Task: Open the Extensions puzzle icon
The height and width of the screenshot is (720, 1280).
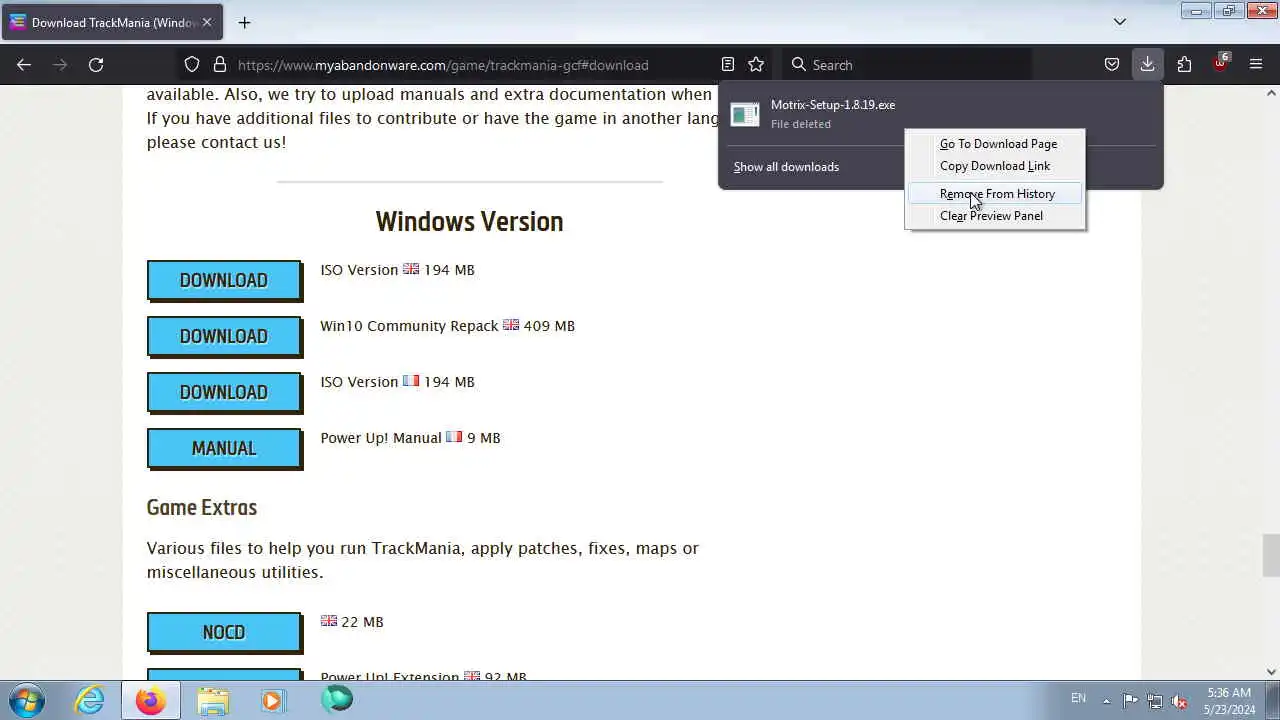Action: coord(1184,64)
